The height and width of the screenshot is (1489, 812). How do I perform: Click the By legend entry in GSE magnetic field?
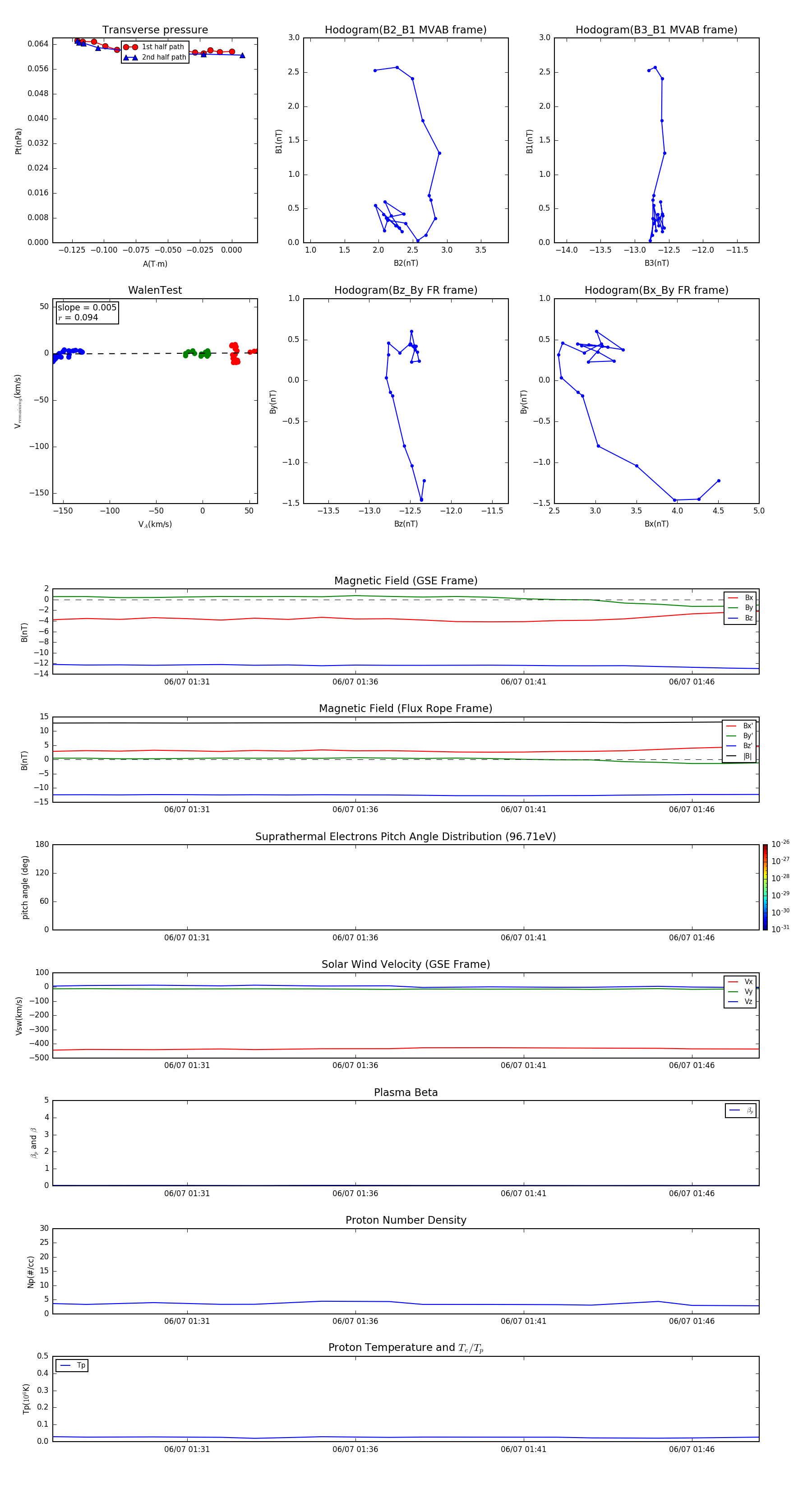740,608
